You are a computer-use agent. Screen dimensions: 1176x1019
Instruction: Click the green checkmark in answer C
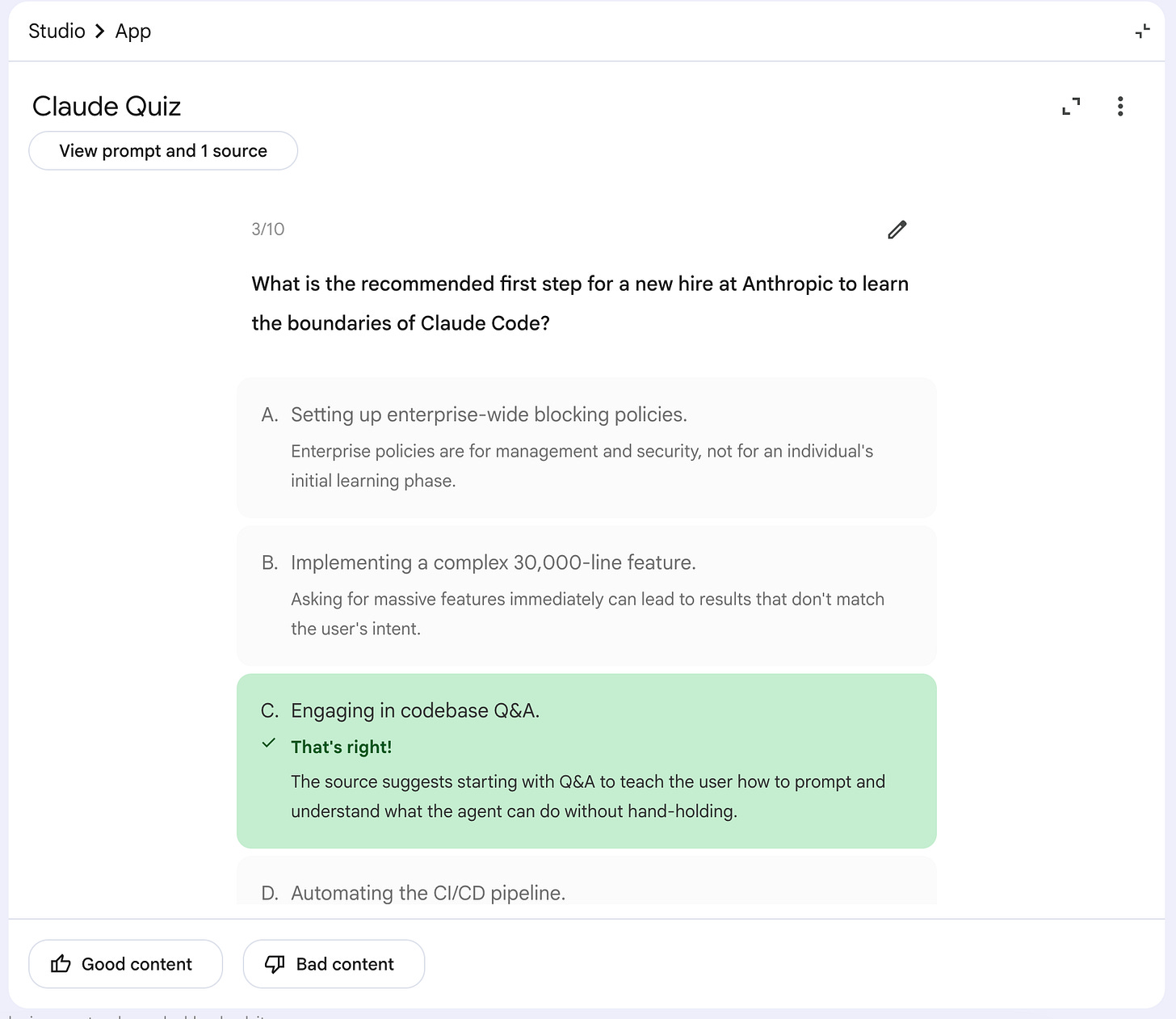[269, 743]
